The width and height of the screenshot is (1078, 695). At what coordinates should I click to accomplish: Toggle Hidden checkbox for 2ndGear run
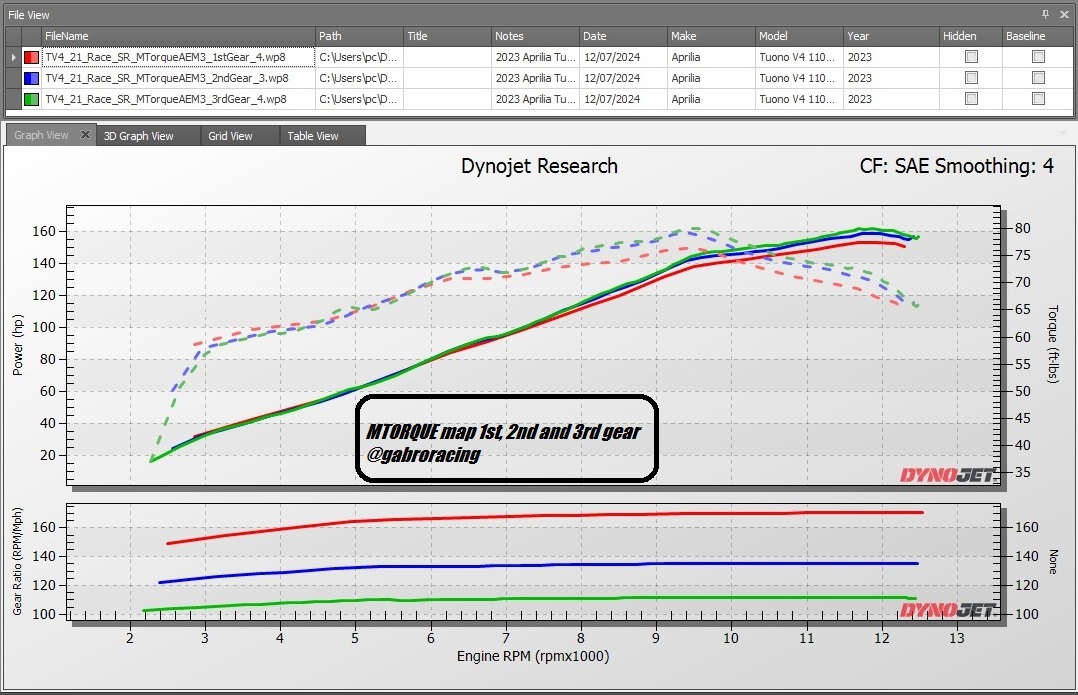pos(971,78)
